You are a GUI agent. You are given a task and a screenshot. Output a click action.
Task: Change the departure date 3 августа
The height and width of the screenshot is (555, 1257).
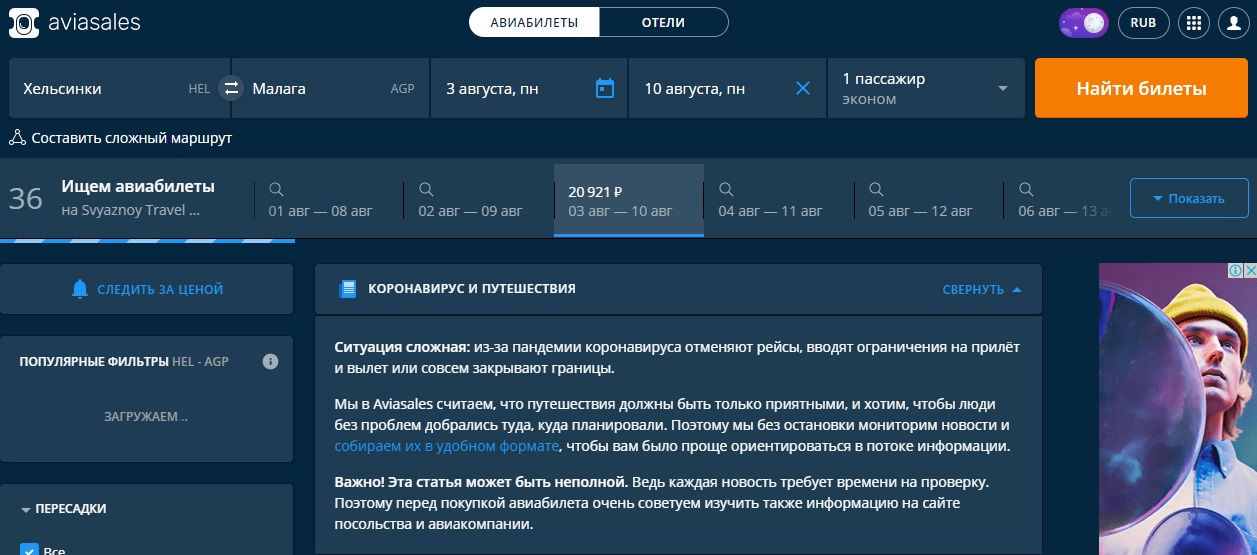pos(528,88)
